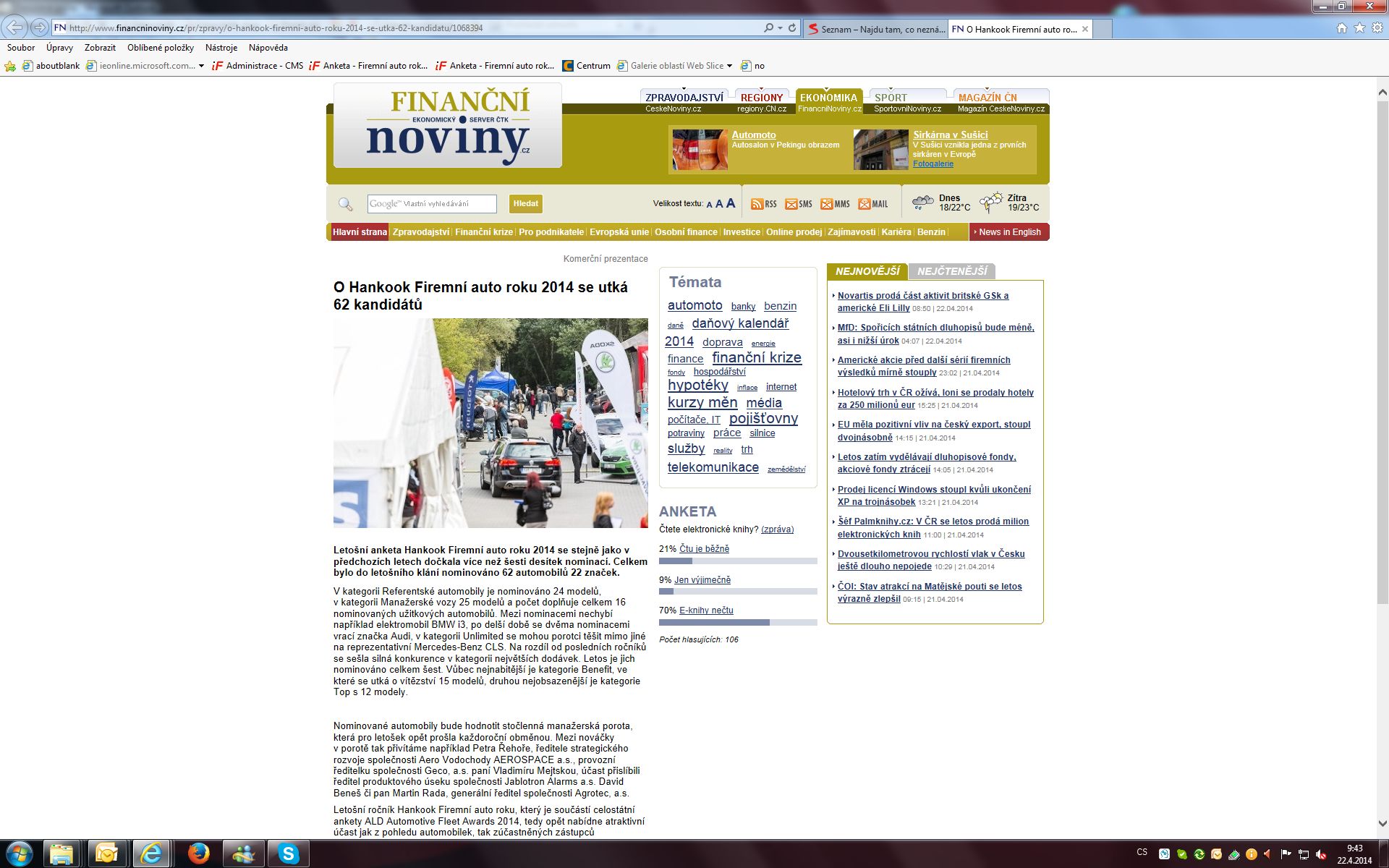Open the Nápověda menu

point(268,48)
